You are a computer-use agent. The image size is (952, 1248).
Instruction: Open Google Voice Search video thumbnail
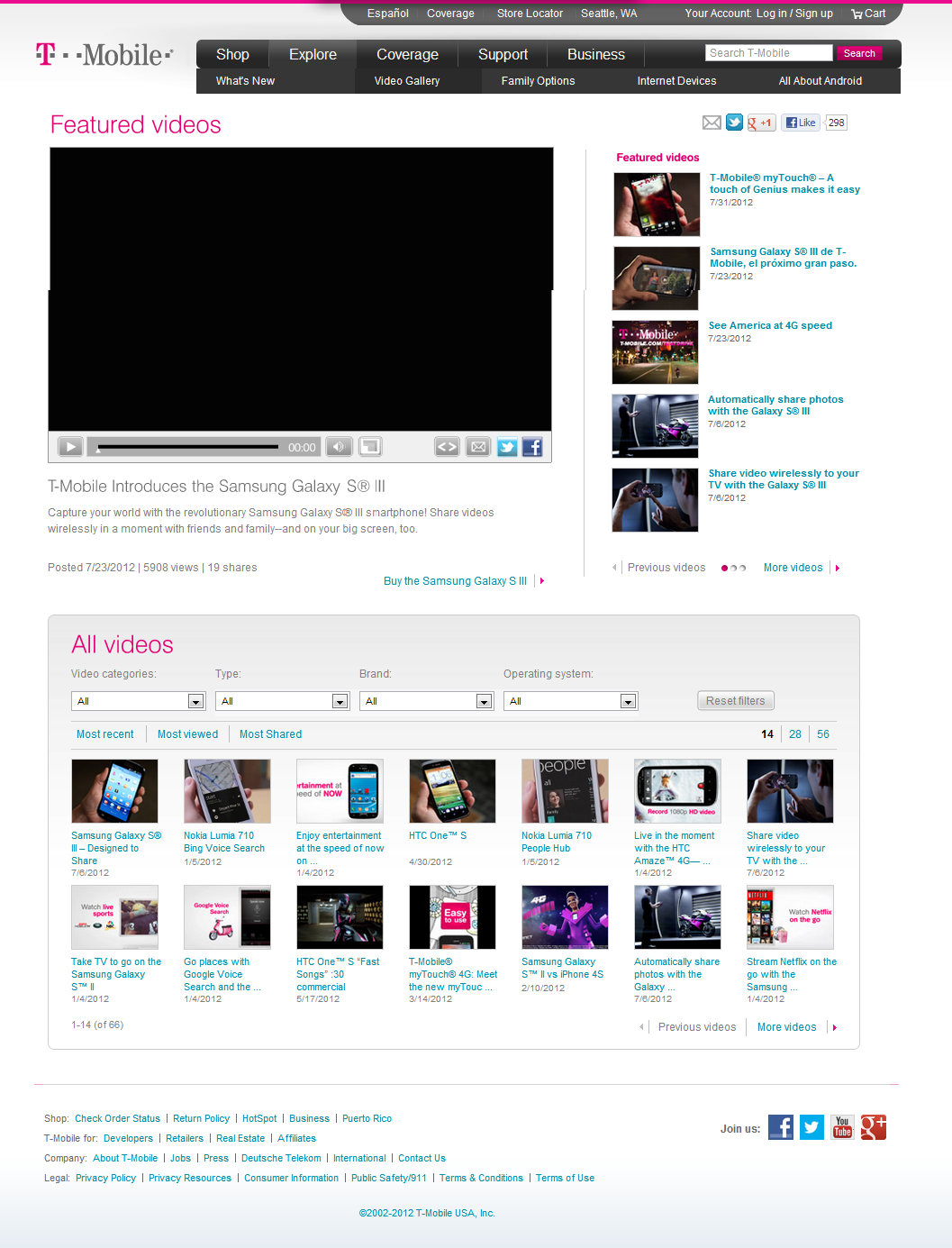click(227, 916)
